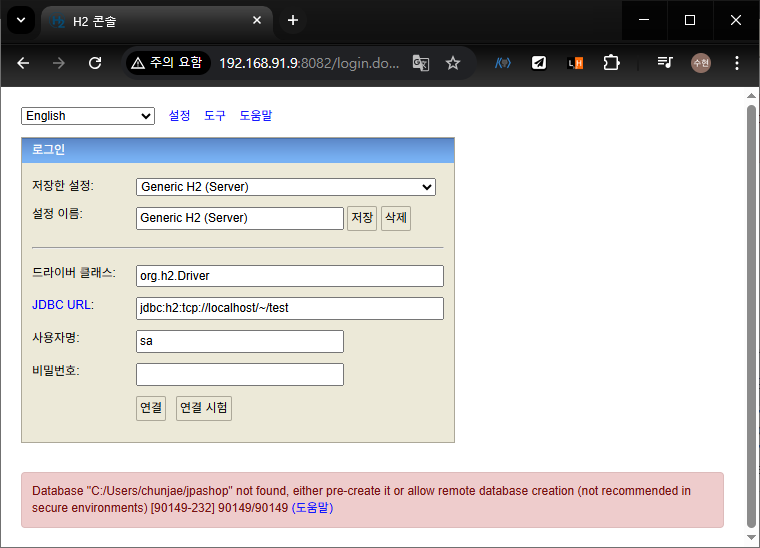Open the extensions puzzle menu
Screen dimensions: 760x548
point(611,63)
